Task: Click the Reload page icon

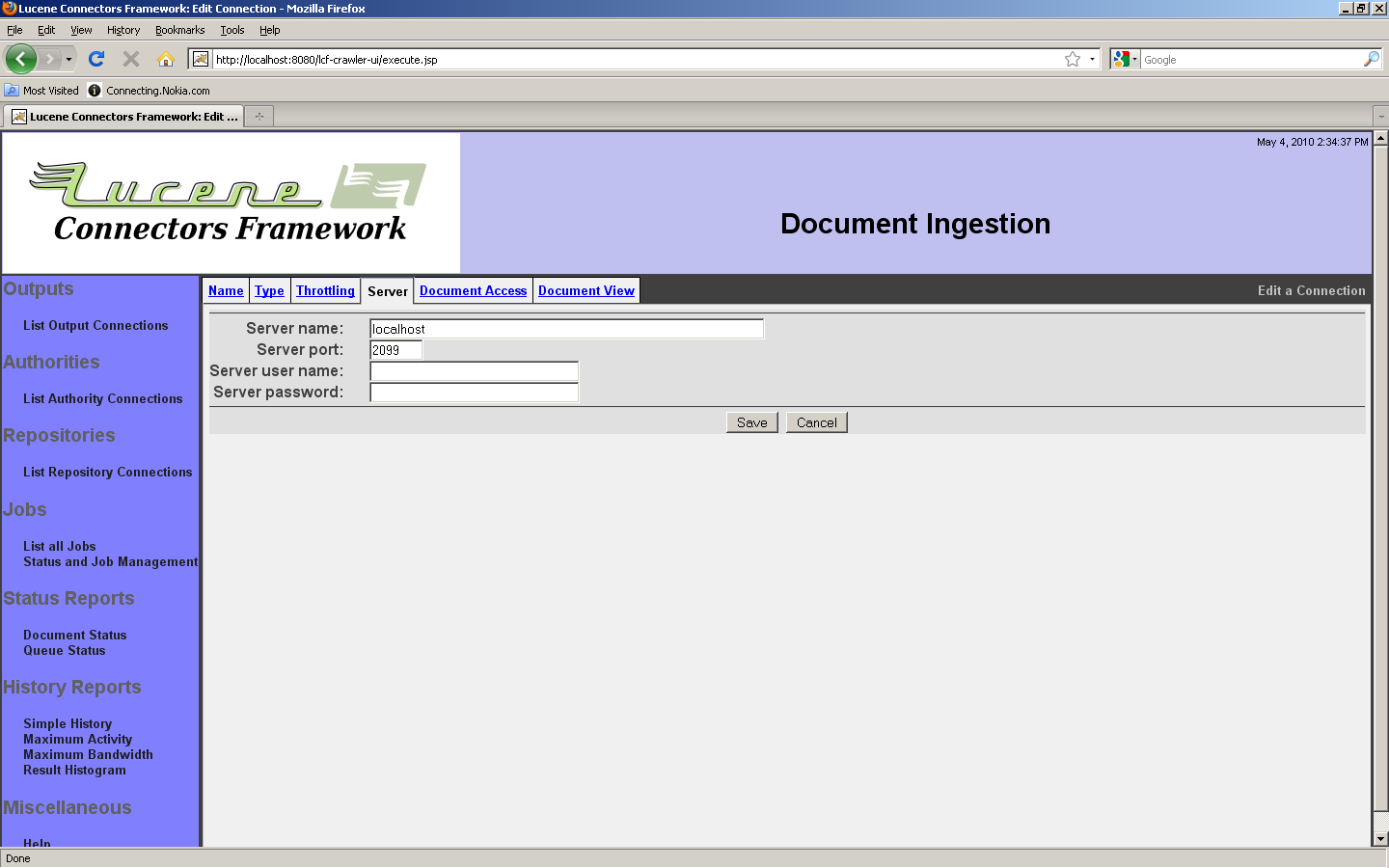Action: pyautogui.click(x=96, y=59)
